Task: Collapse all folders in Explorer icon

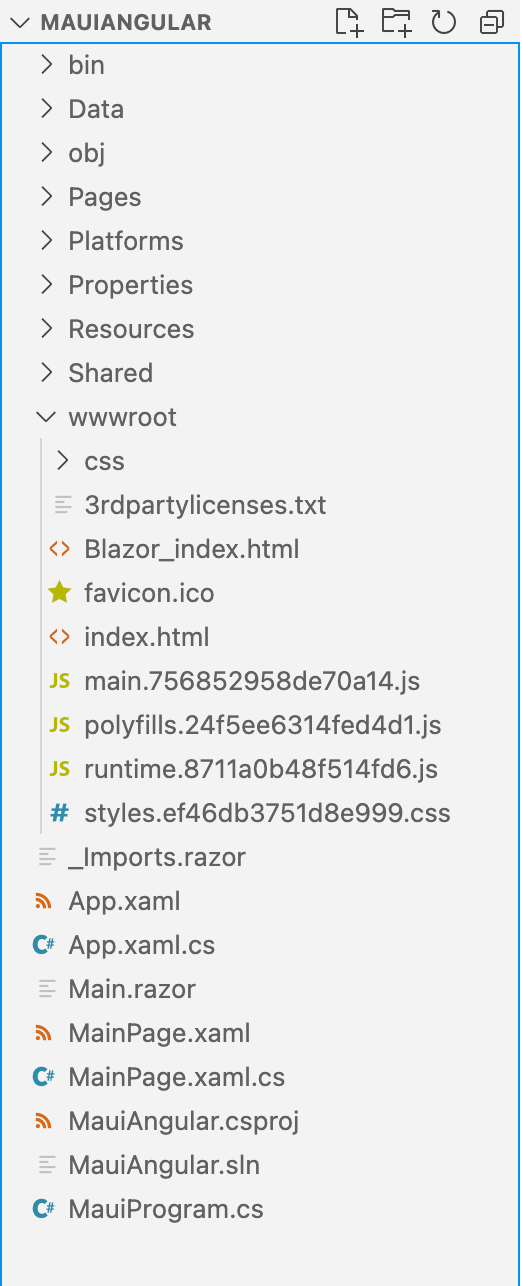Action: click(x=492, y=22)
